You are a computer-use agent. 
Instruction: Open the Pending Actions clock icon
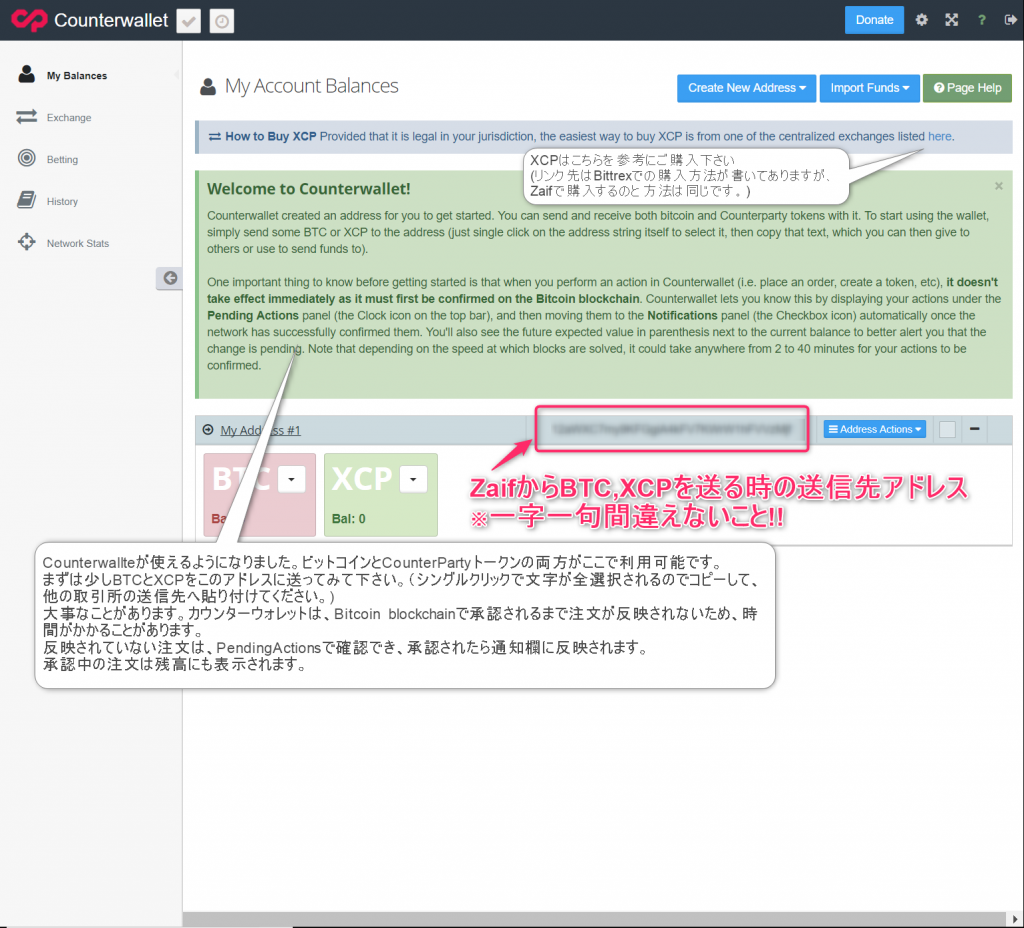pyautogui.click(x=221, y=20)
